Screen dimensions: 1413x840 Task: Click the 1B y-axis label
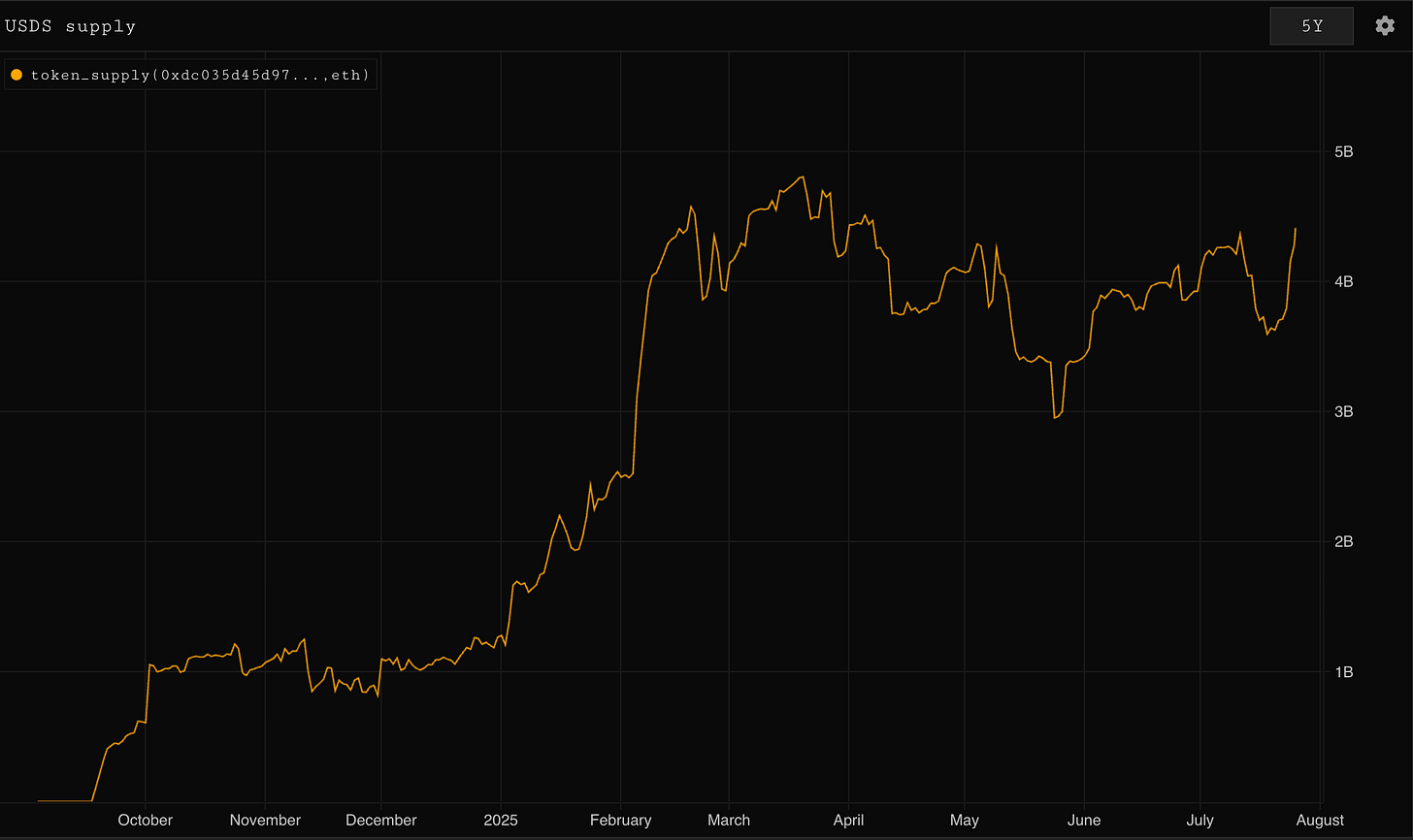click(1343, 671)
